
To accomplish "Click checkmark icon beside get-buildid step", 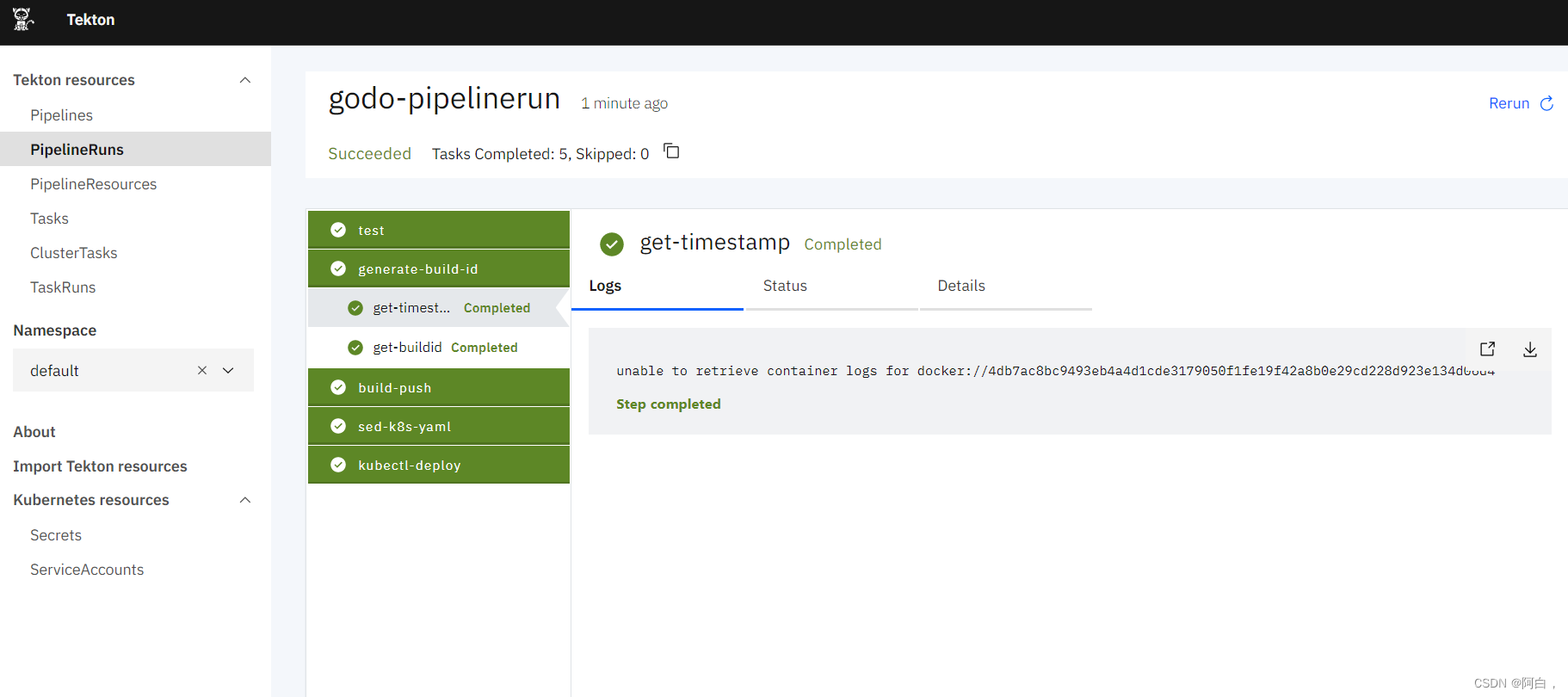I will [x=355, y=348].
